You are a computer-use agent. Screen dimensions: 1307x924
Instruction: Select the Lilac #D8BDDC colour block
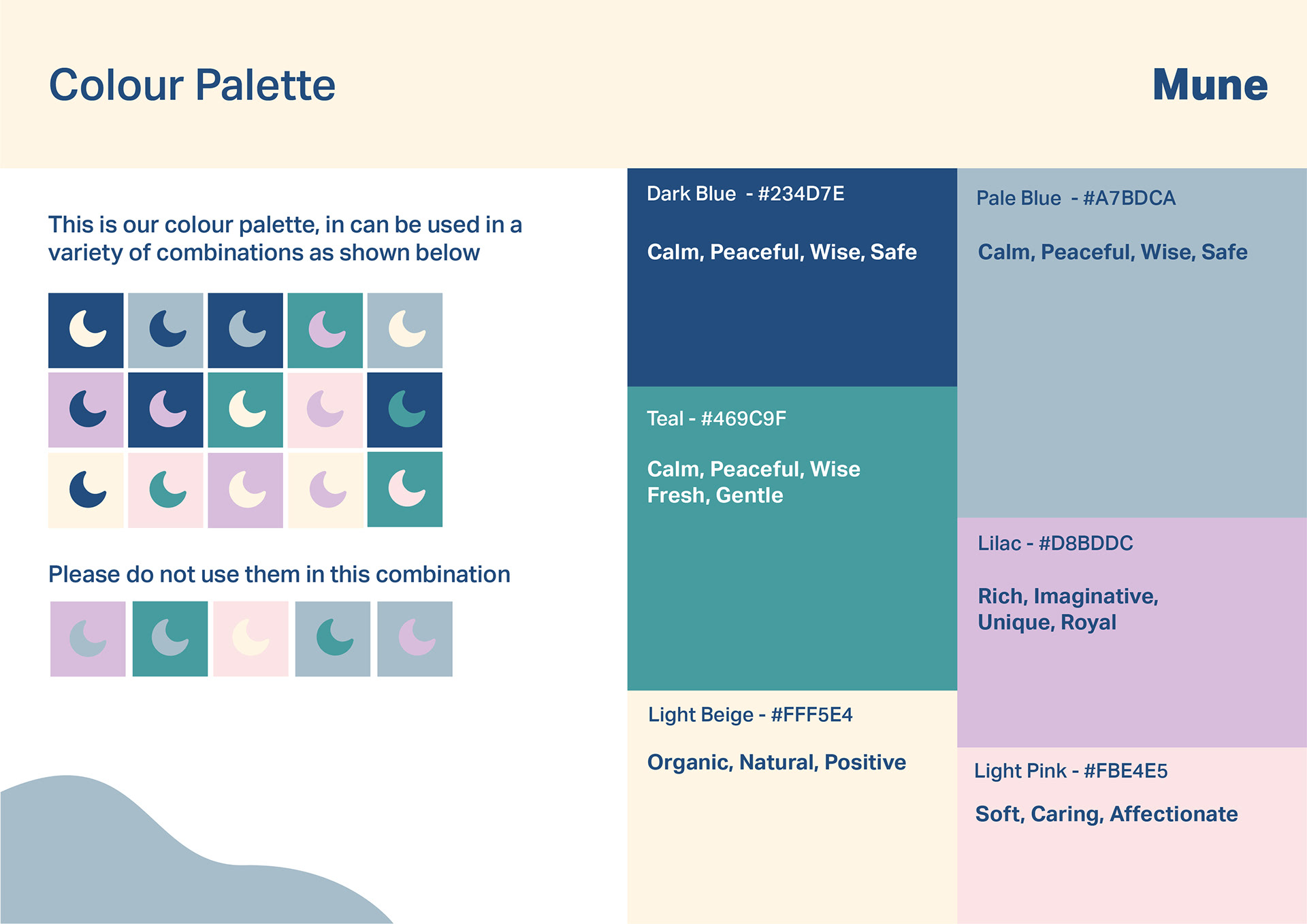coord(1131,633)
